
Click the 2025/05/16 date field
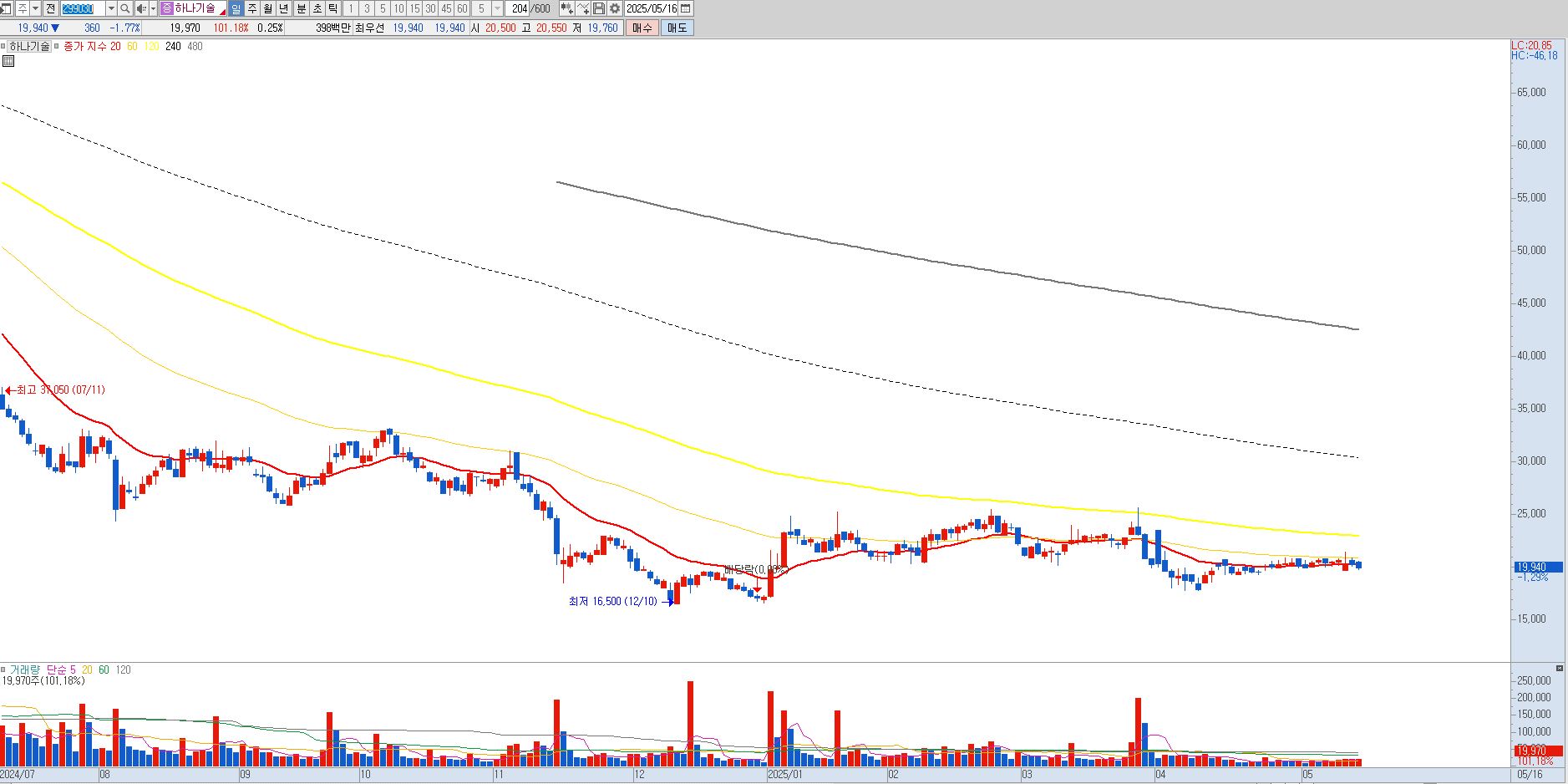point(652,8)
